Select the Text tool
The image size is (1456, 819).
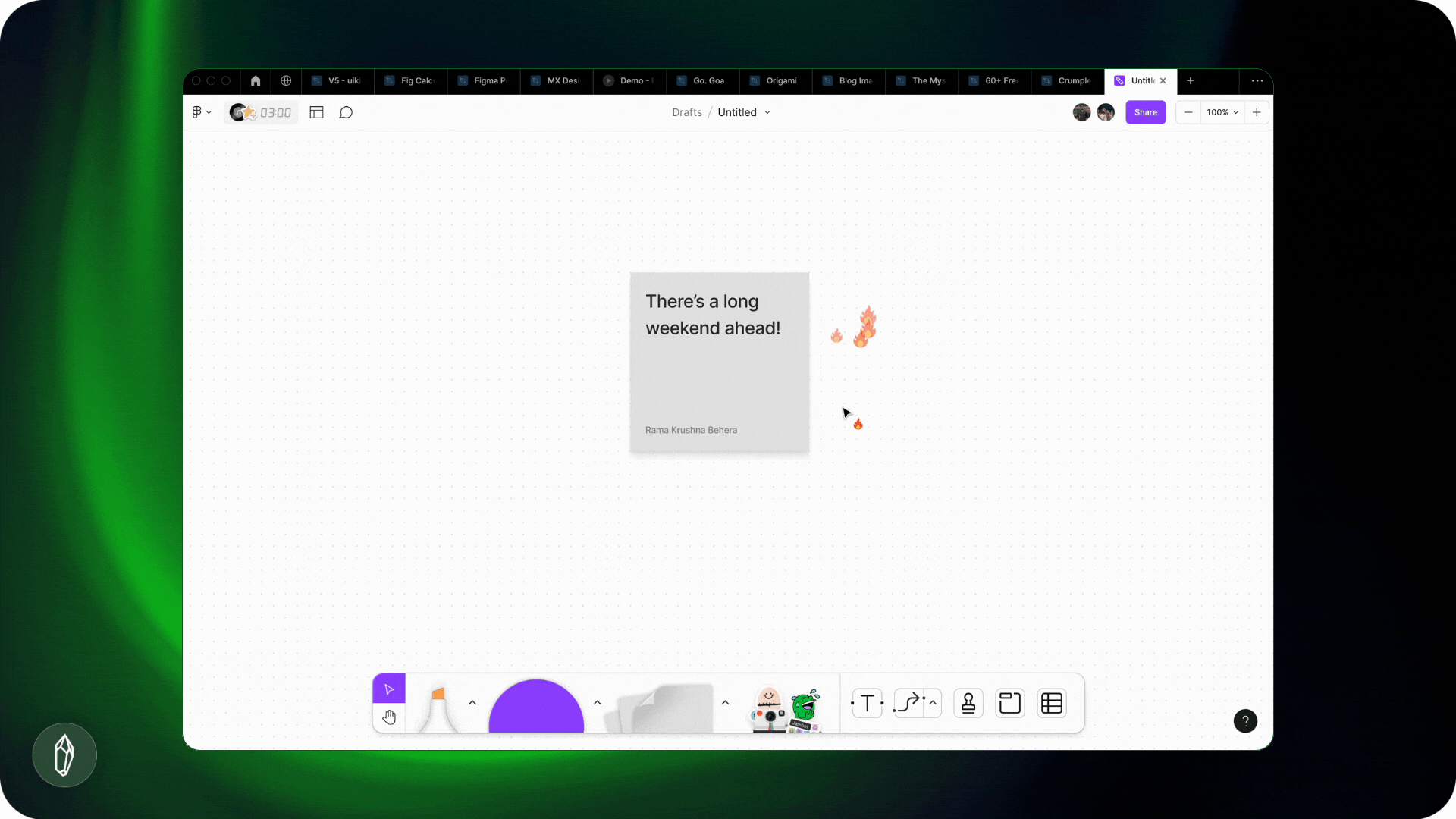[x=867, y=703]
